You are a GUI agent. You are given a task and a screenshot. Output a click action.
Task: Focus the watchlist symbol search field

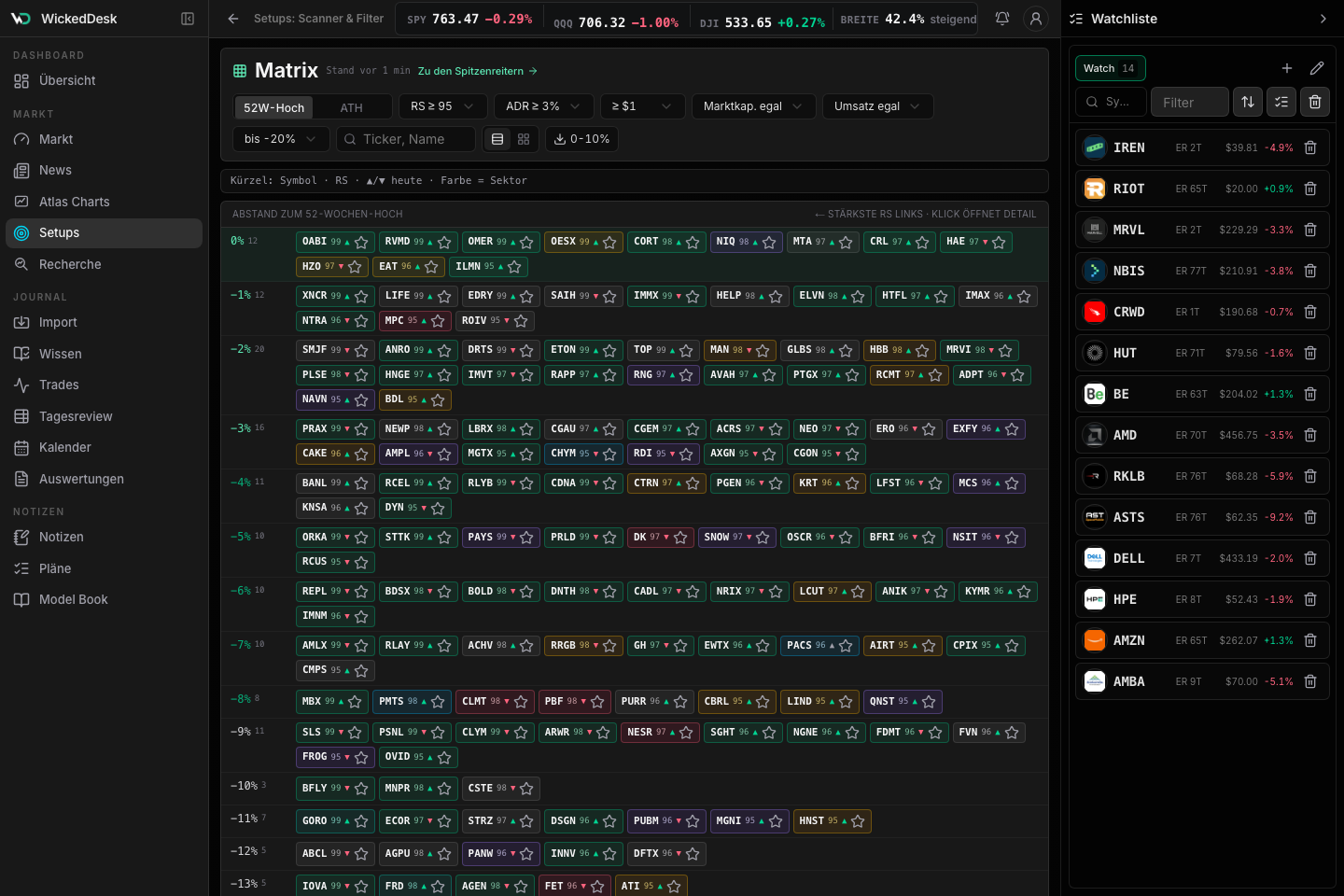click(1111, 102)
